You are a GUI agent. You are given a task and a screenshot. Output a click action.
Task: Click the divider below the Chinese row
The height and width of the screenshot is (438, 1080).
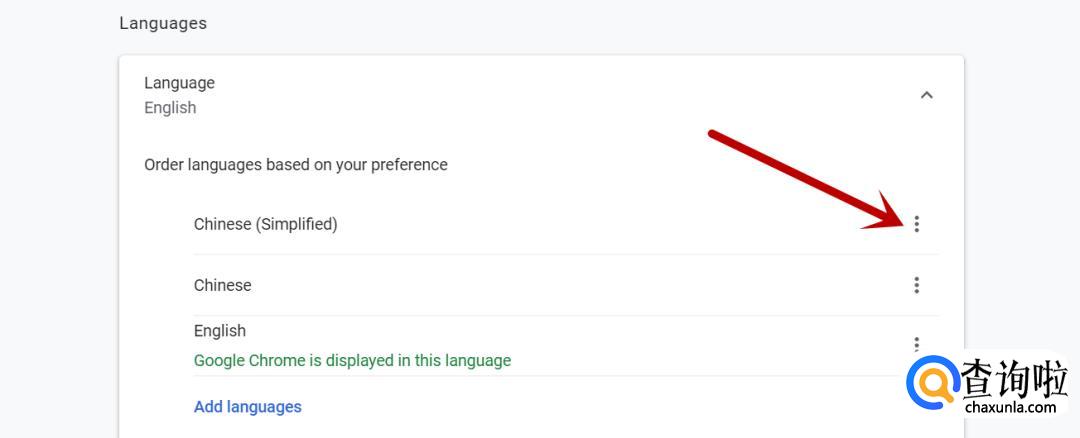[566, 315]
